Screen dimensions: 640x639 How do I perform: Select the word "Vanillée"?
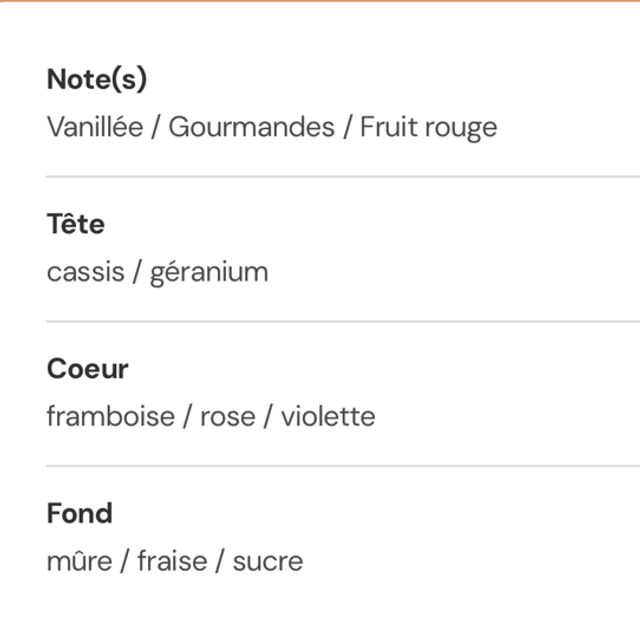click(x=95, y=127)
